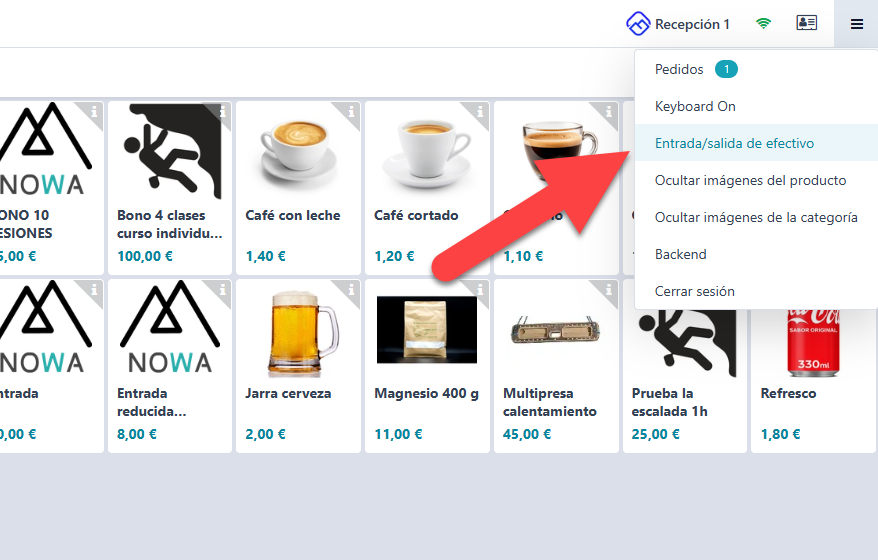Screen dimensions: 878x560
Task: Open Pedidos from the dropdown menu
Action: click(x=680, y=69)
